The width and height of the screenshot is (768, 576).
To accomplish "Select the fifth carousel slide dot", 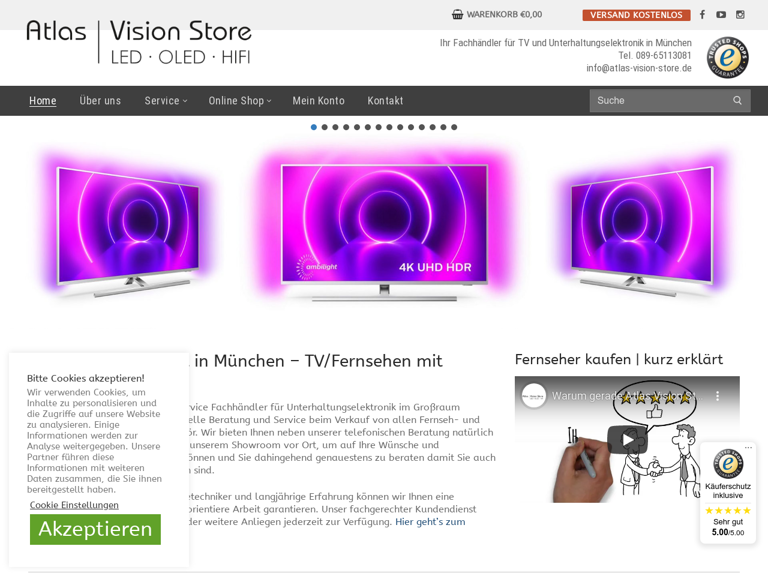I will pos(357,127).
